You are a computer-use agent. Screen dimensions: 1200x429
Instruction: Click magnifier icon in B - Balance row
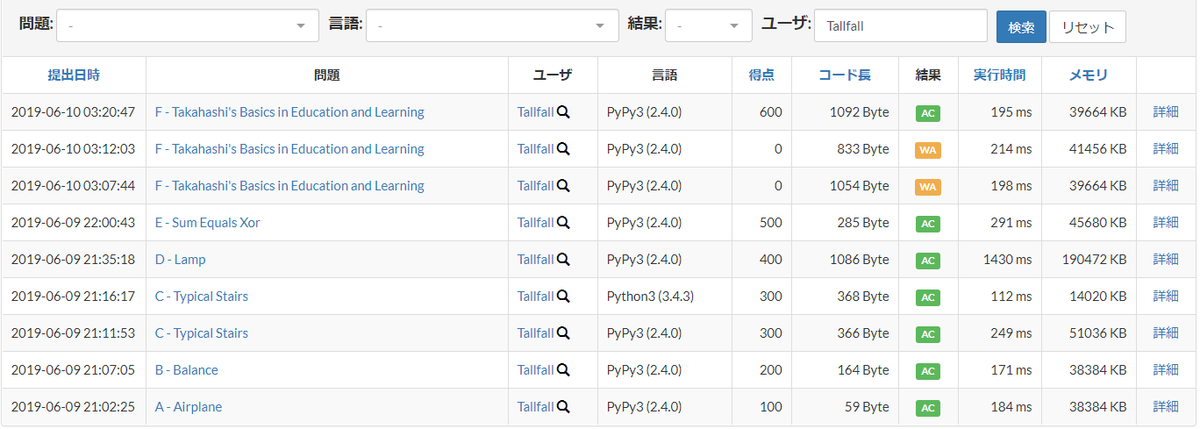564,371
